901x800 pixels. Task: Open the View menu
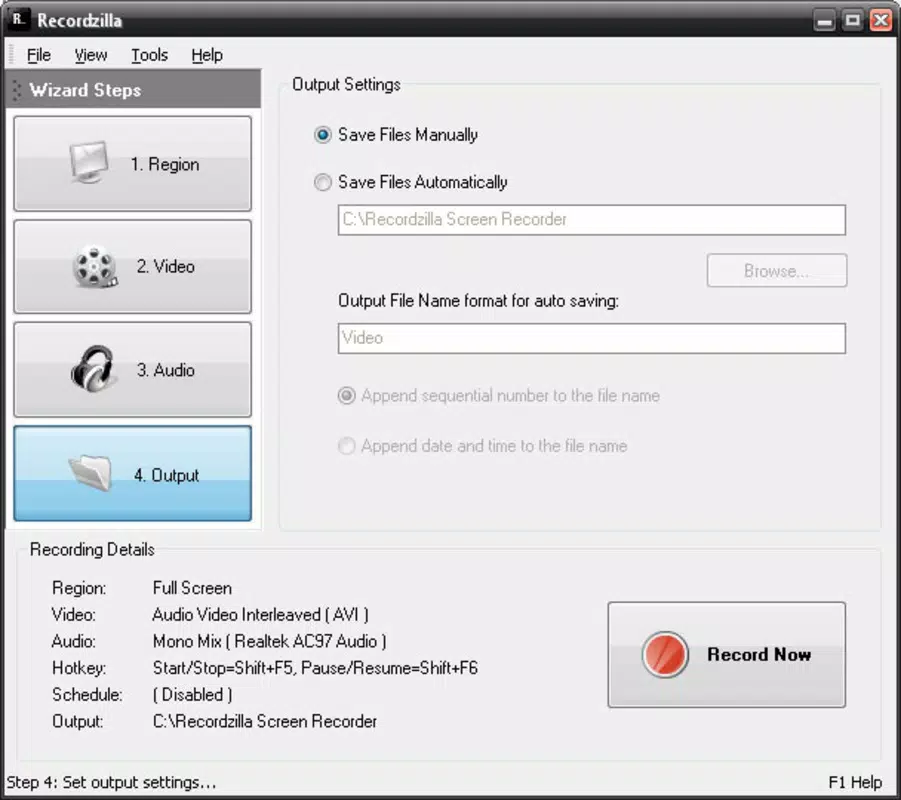tap(91, 55)
